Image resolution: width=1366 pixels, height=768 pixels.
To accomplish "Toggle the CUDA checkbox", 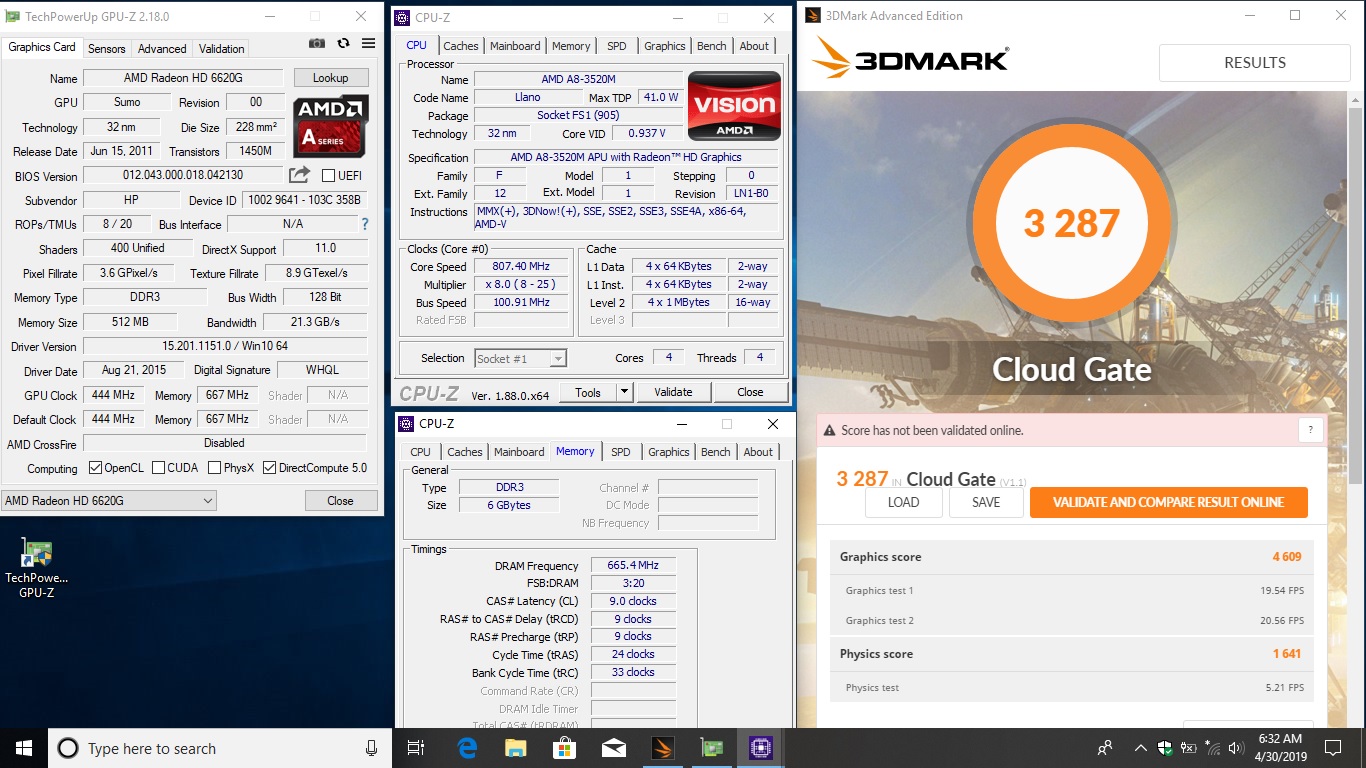I will click(x=157, y=468).
